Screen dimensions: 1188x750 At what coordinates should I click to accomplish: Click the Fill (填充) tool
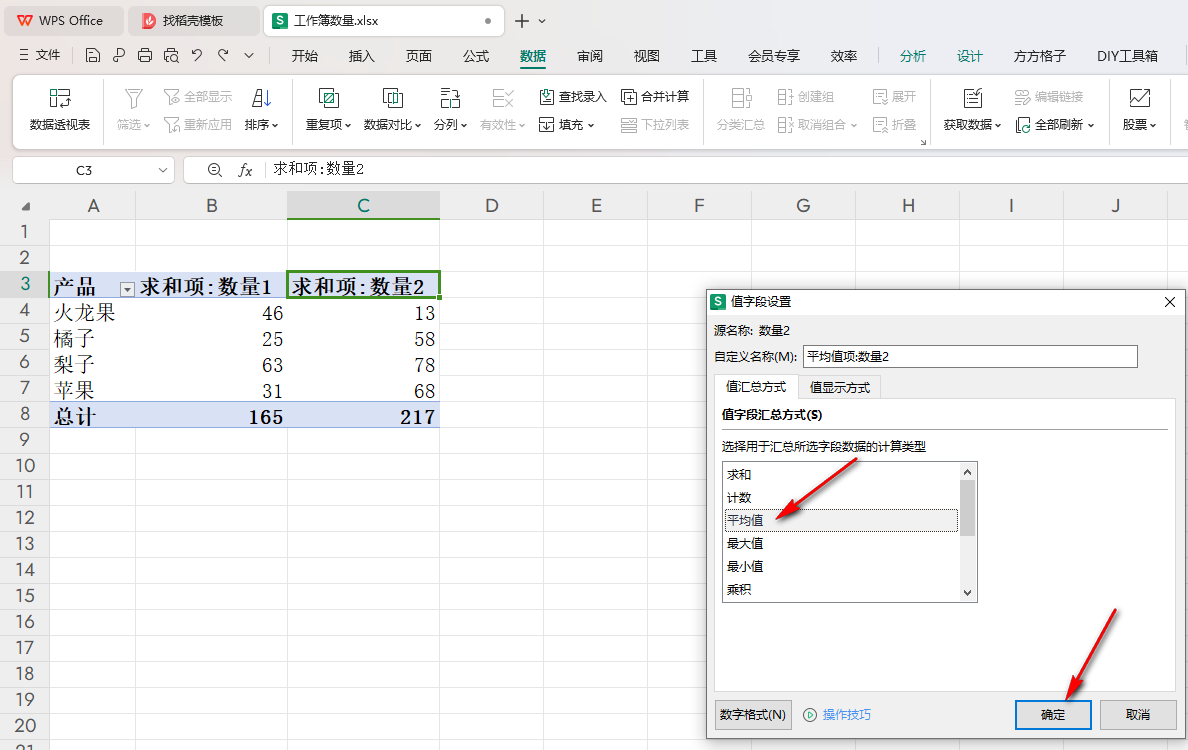click(x=566, y=124)
